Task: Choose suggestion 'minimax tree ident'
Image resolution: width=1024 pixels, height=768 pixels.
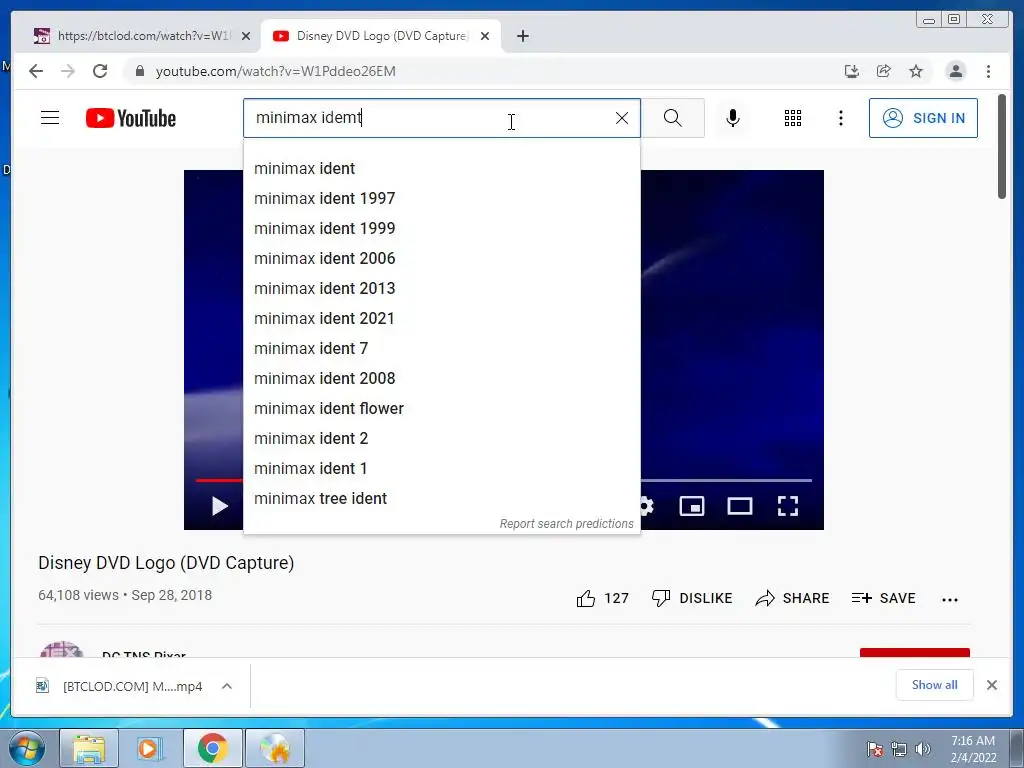Action: pos(441,499)
